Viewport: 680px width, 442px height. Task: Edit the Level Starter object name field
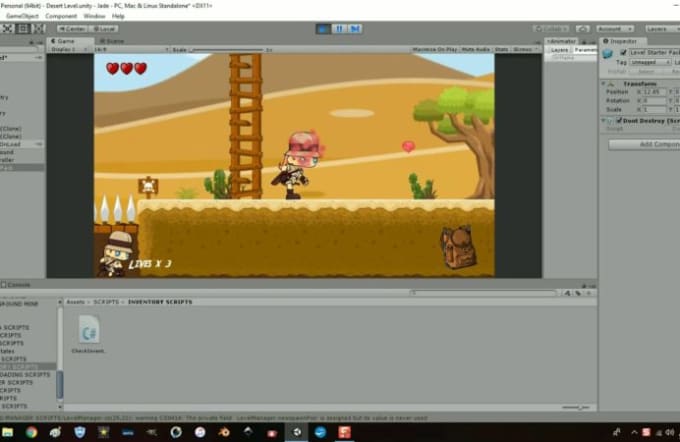(654, 52)
